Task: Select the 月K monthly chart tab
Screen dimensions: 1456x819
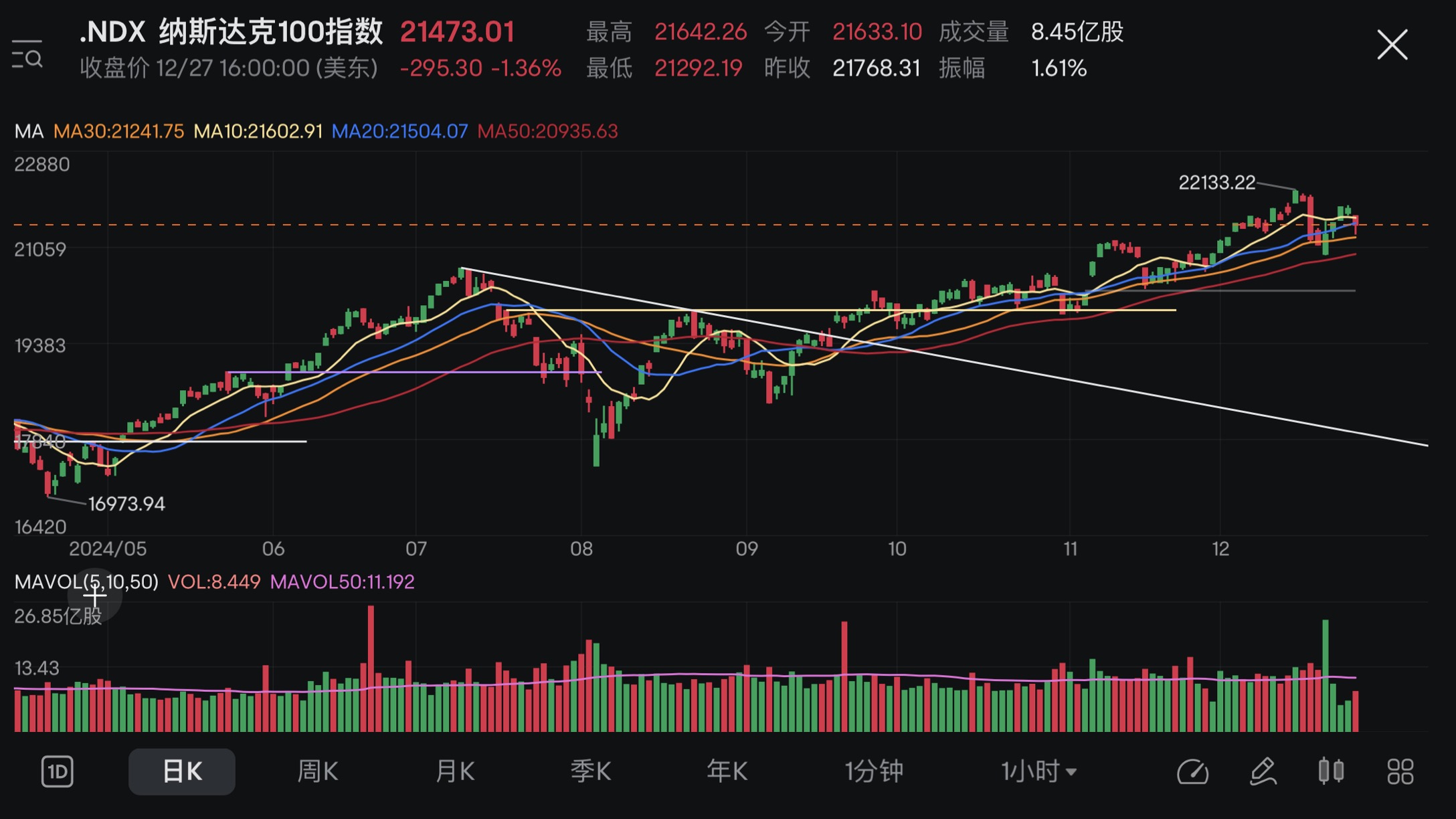Action: point(455,771)
